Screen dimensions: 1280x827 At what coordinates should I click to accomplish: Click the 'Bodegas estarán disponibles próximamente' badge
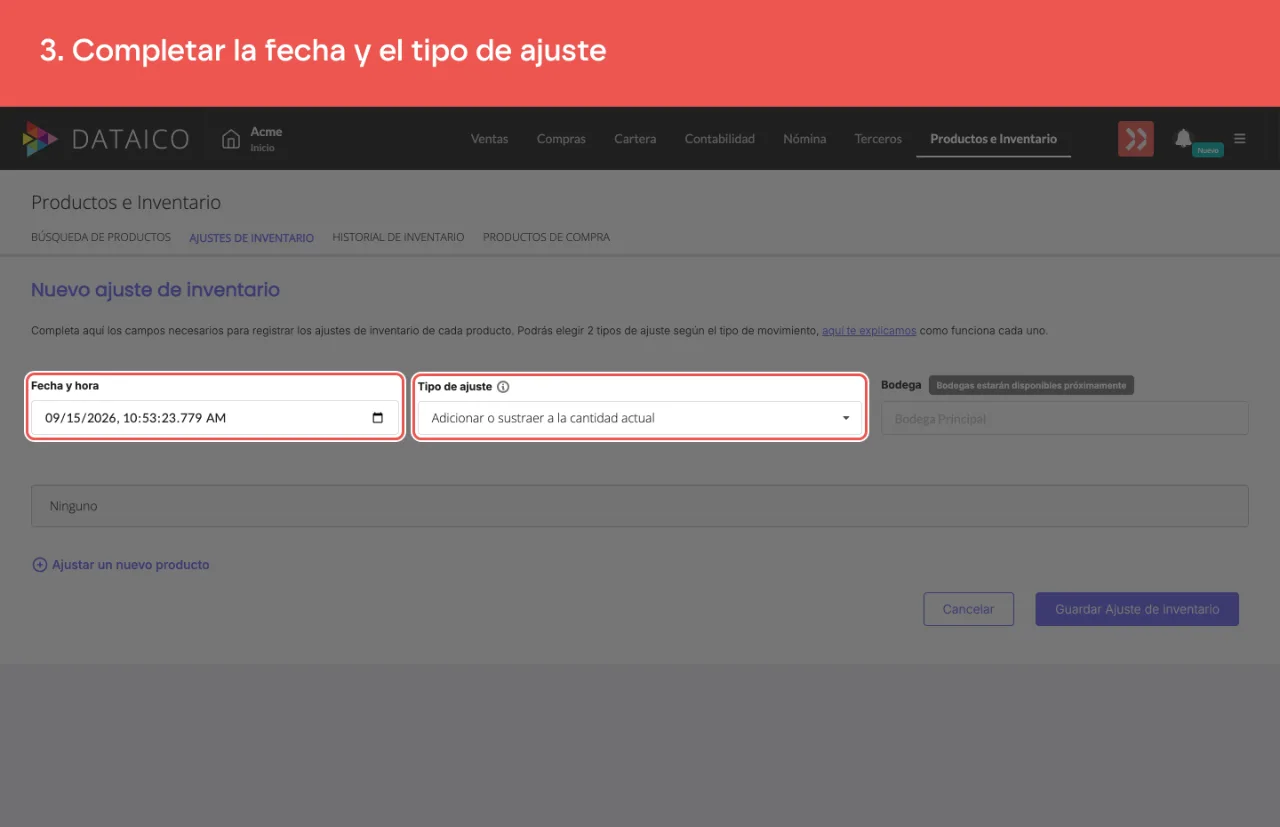click(x=1031, y=385)
